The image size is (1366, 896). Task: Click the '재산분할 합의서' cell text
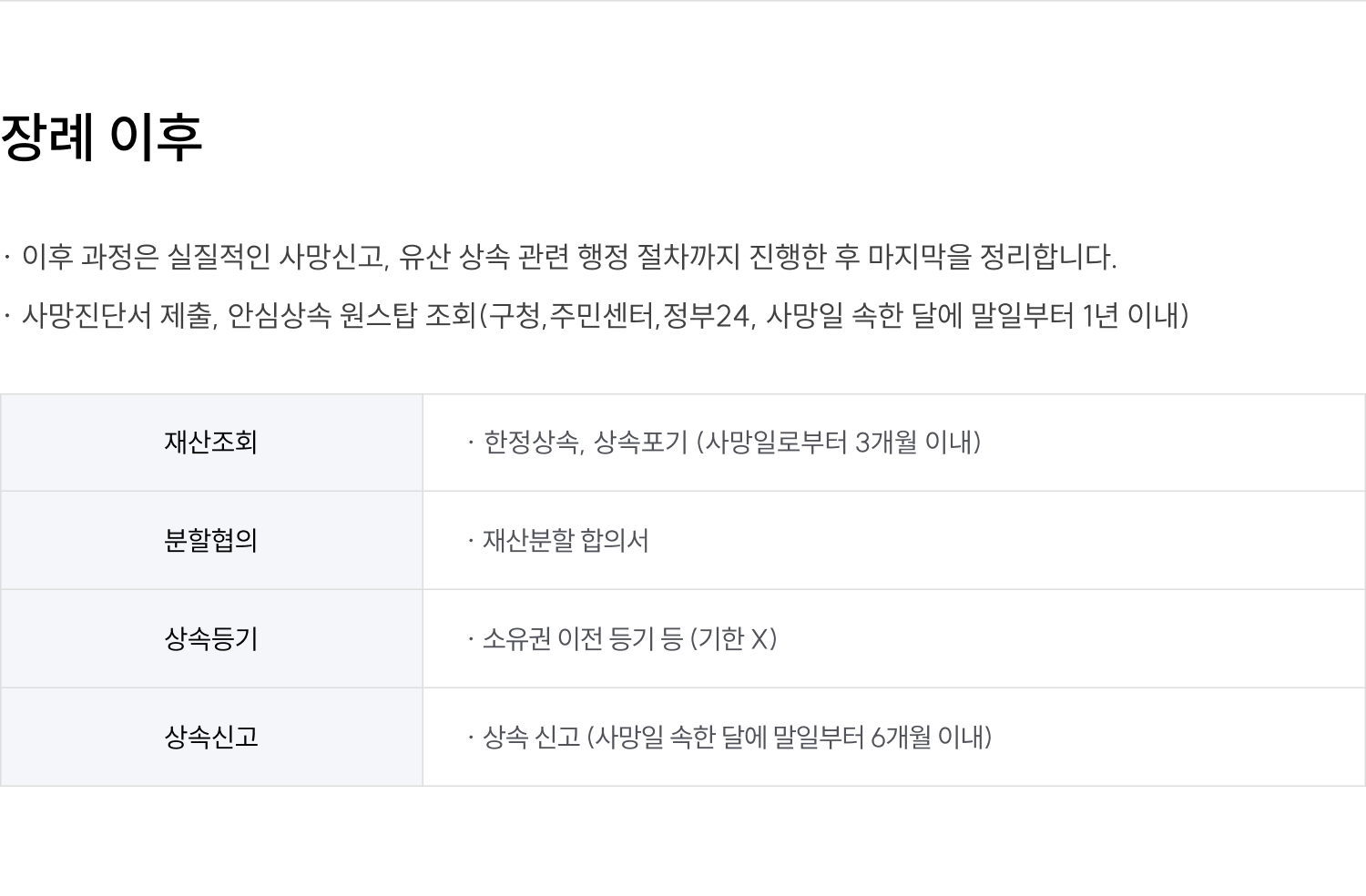coord(566,541)
